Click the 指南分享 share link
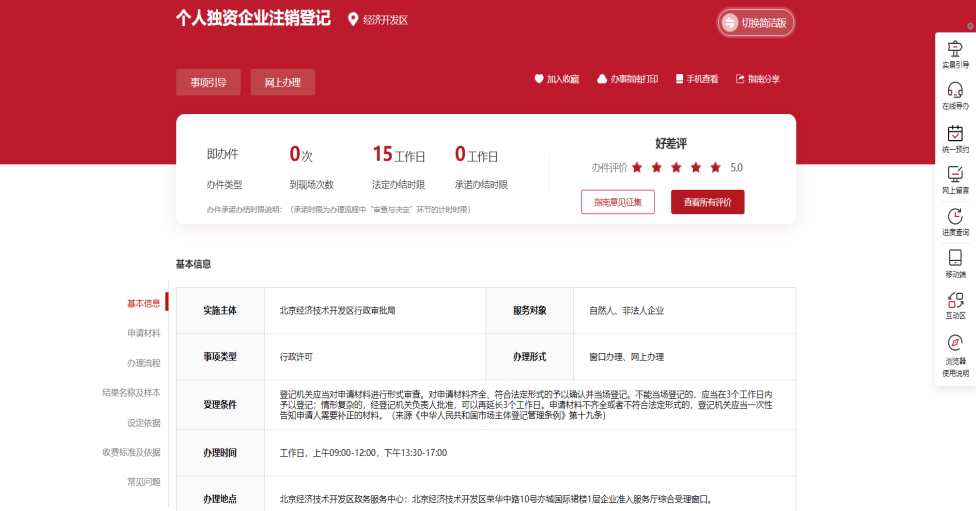The height and width of the screenshot is (511, 976). (x=757, y=79)
